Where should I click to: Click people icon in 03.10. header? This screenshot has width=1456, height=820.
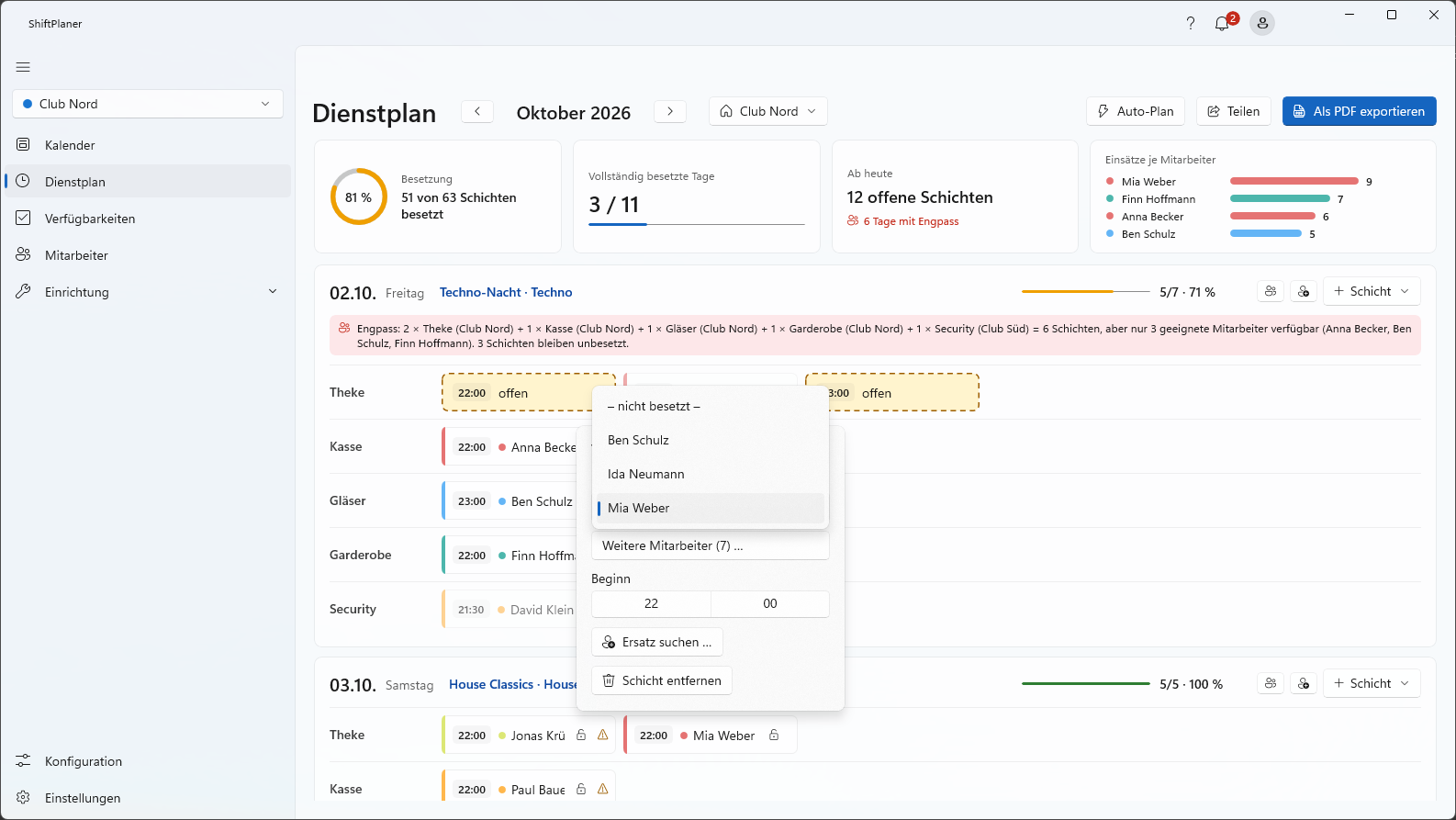[1271, 683]
